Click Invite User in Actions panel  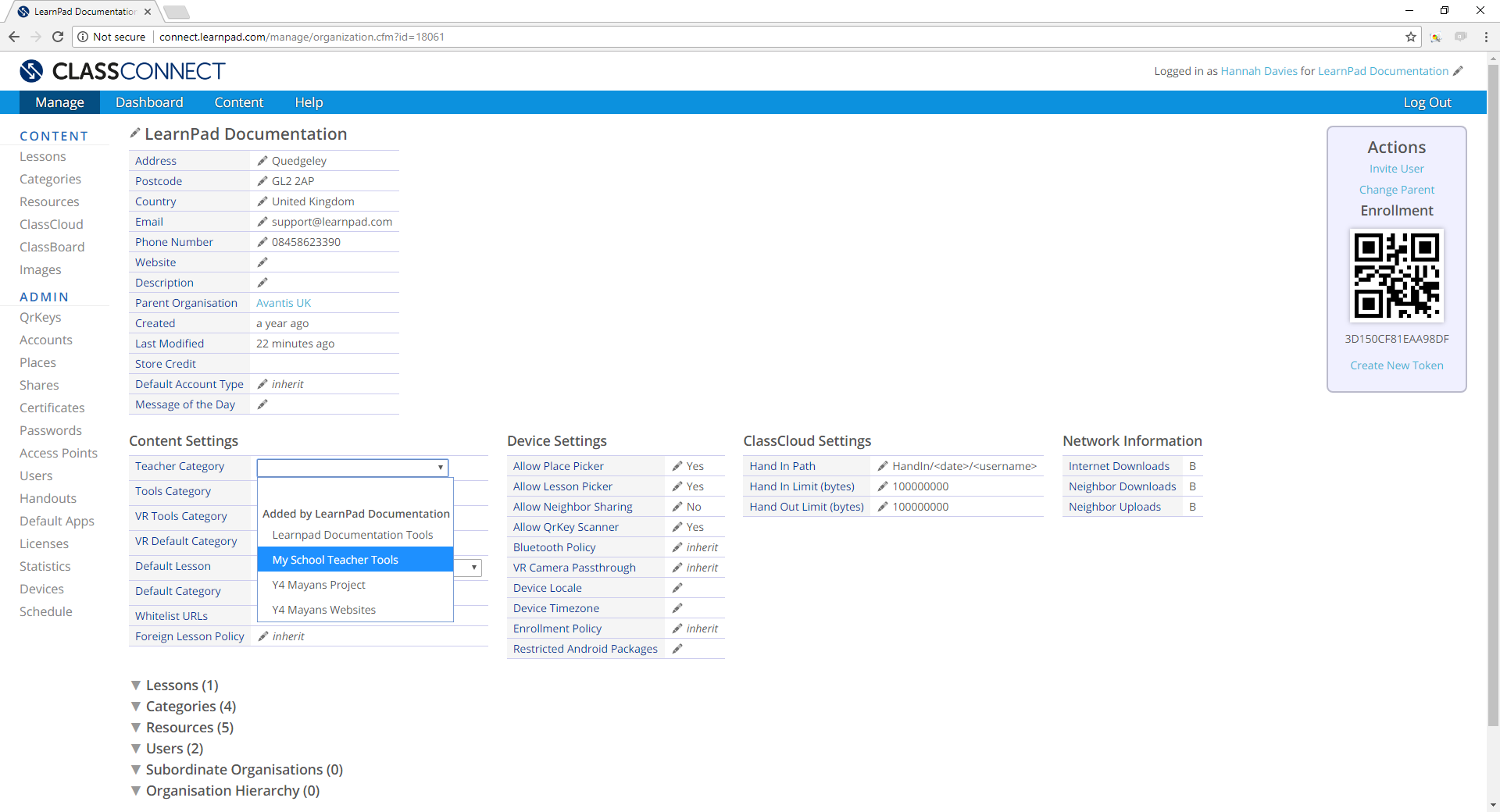tap(1396, 169)
